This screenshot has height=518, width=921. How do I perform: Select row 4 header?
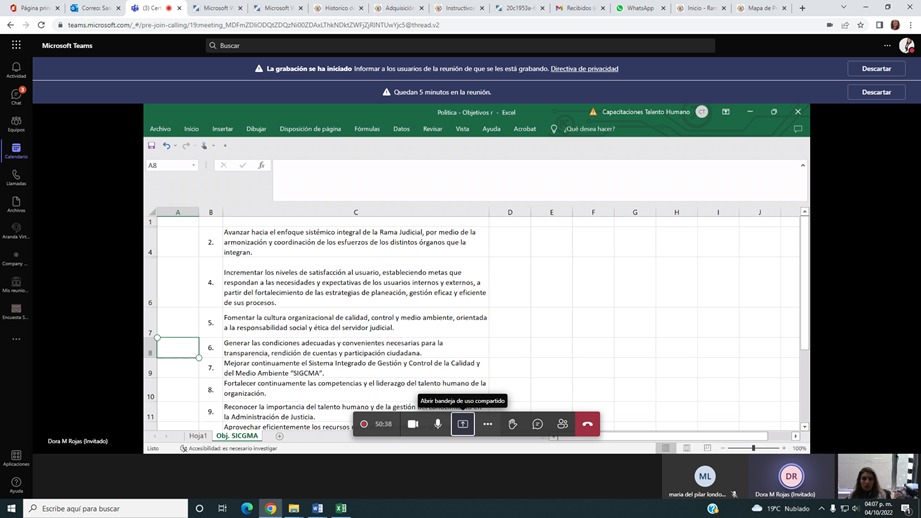150,242
